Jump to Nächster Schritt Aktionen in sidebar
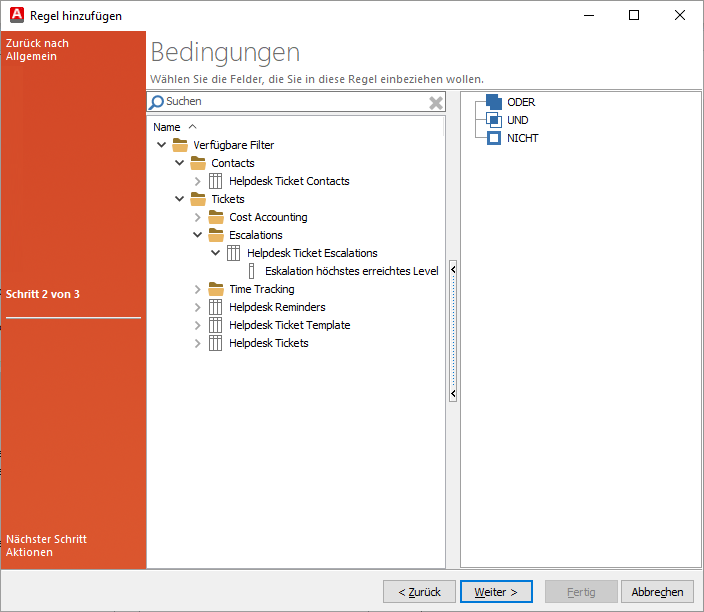Image resolution: width=704 pixels, height=612 pixels. pos(46,545)
